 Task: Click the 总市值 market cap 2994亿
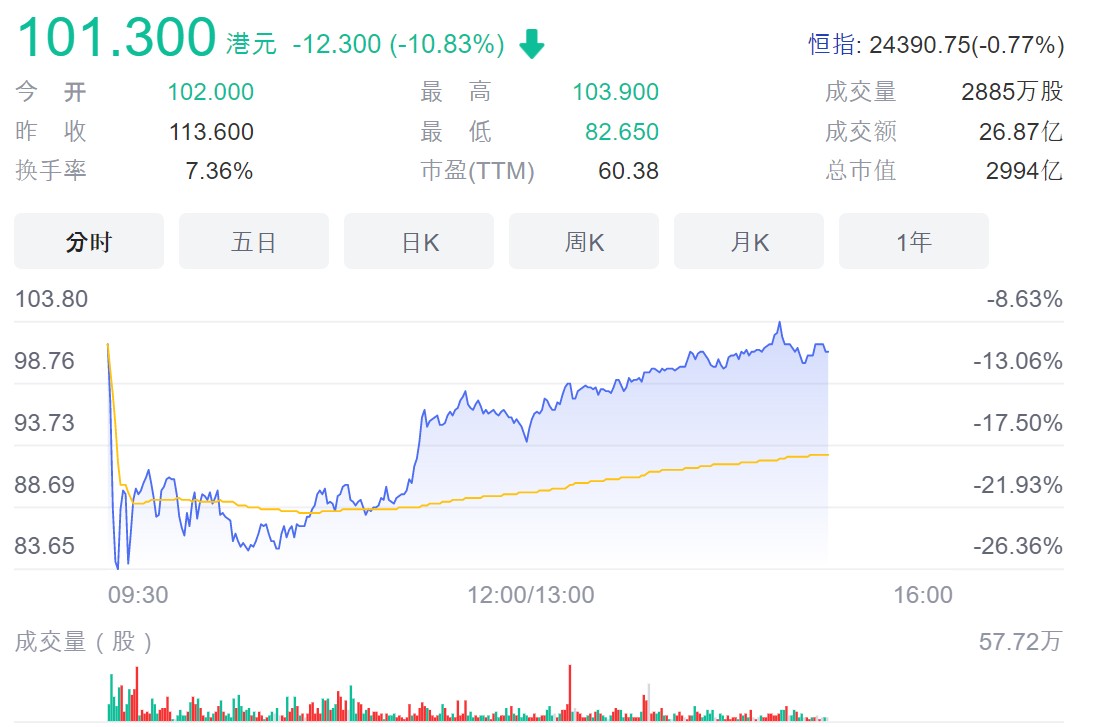tap(1024, 171)
